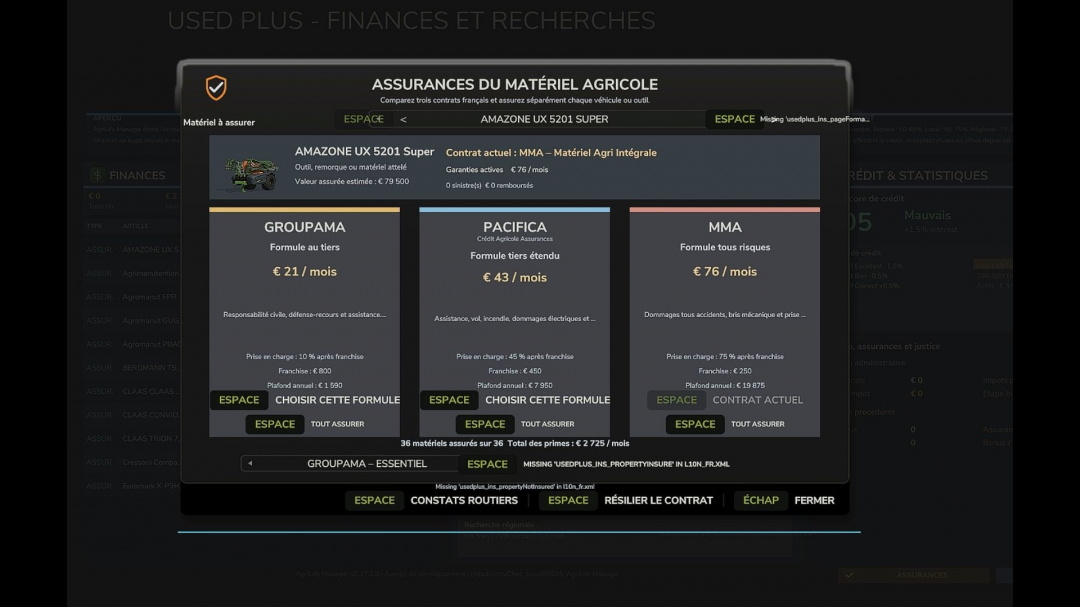Screen dimensions: 1080x607
Task: Click 'Franchise : € 800' on GROUPAMA card
Action: tap(304, 371)
